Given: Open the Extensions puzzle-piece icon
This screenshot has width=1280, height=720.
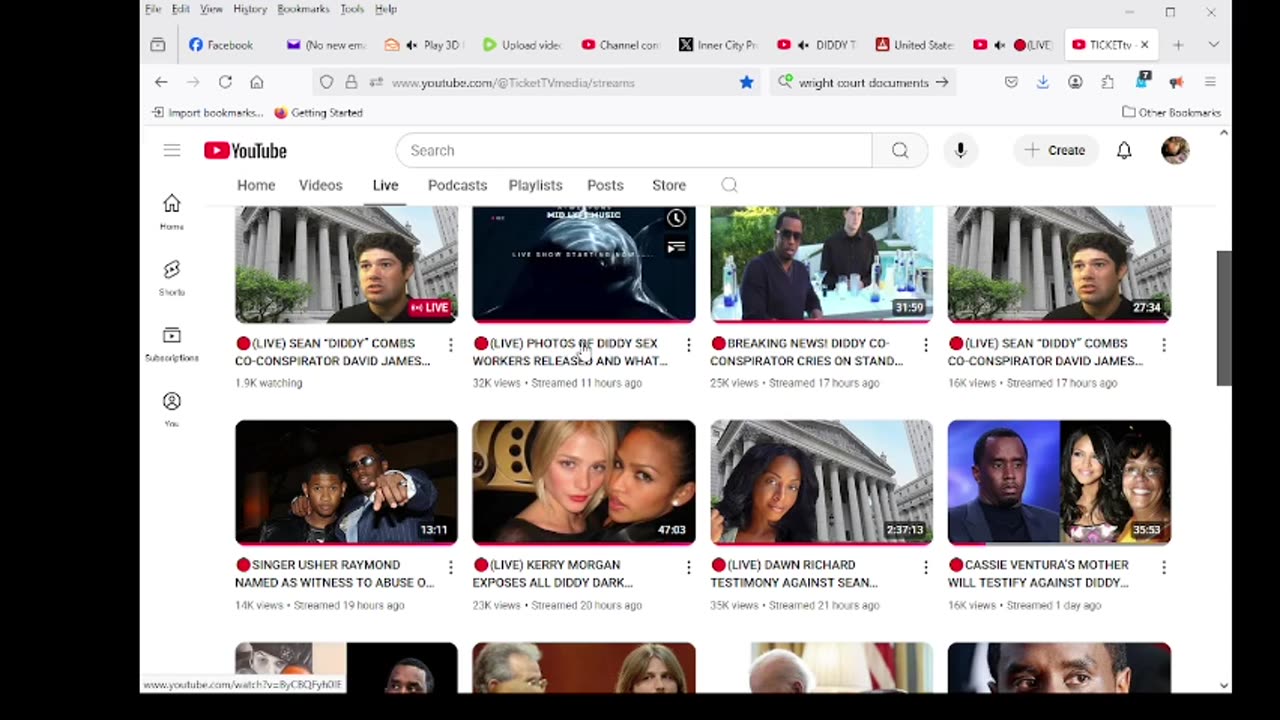Looking at the screenshot, I should [x=1107, y=82].
